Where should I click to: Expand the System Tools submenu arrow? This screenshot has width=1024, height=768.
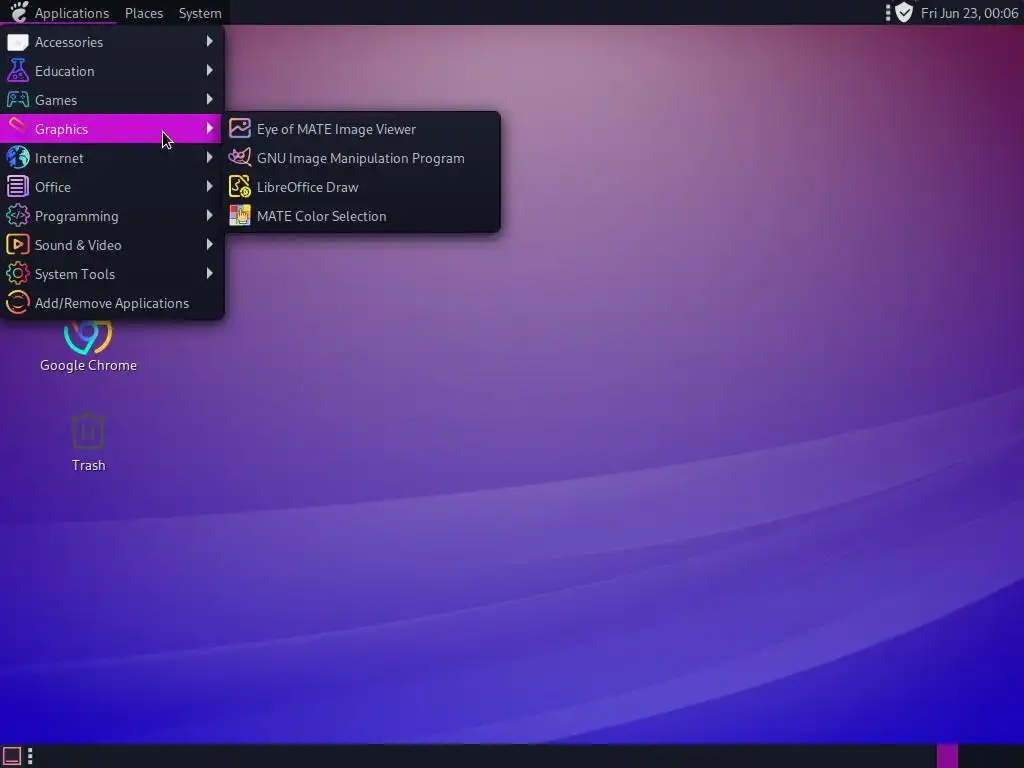click(210, 274)
